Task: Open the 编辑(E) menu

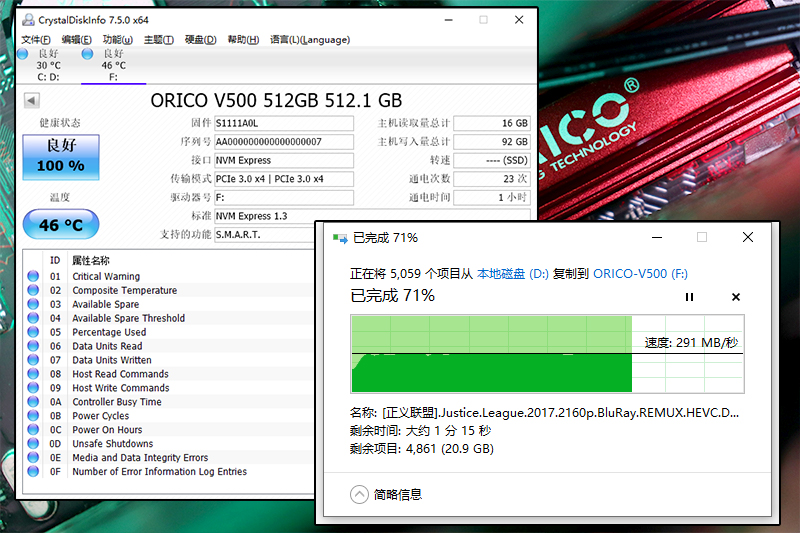Action: coord(76,40)
